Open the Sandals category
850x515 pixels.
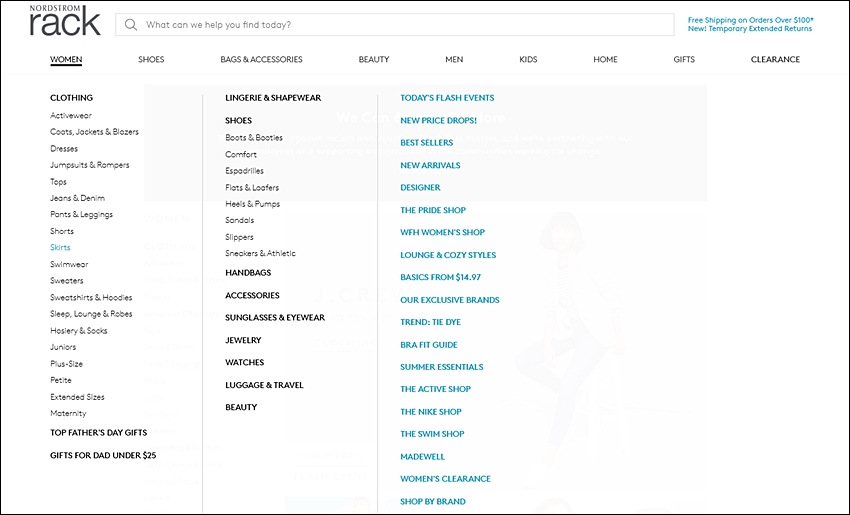[240, 220]
